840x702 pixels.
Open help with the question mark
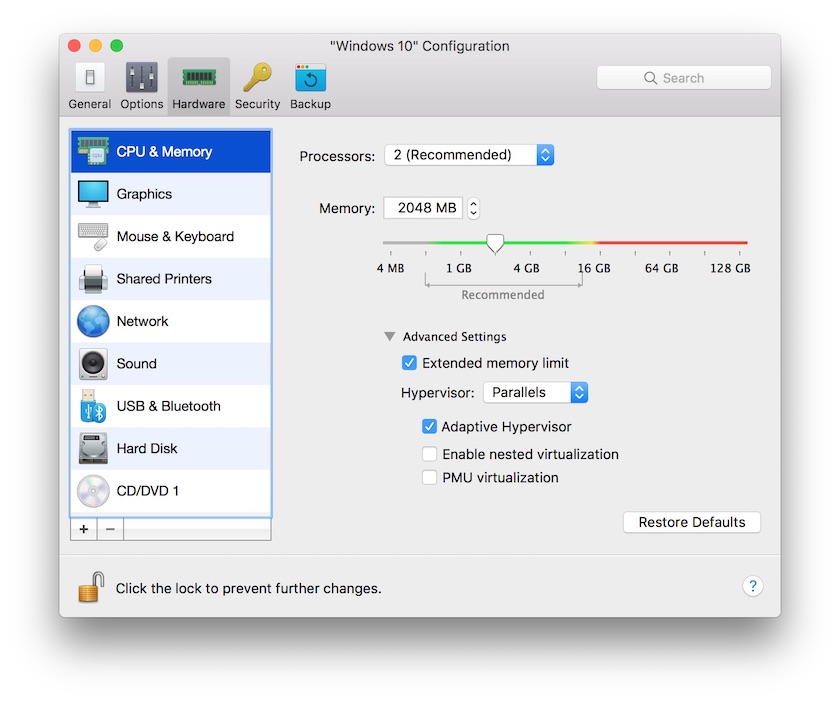(x=753, y=586)
